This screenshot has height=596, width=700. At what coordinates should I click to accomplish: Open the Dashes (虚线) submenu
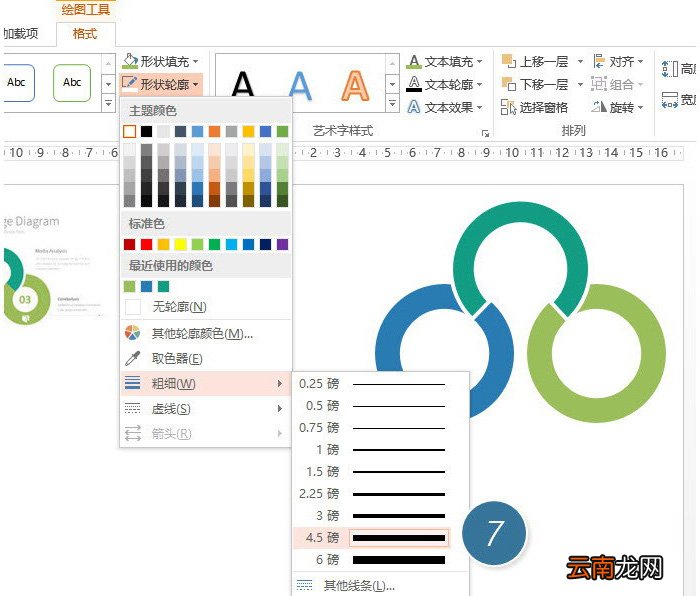[206, 408]
